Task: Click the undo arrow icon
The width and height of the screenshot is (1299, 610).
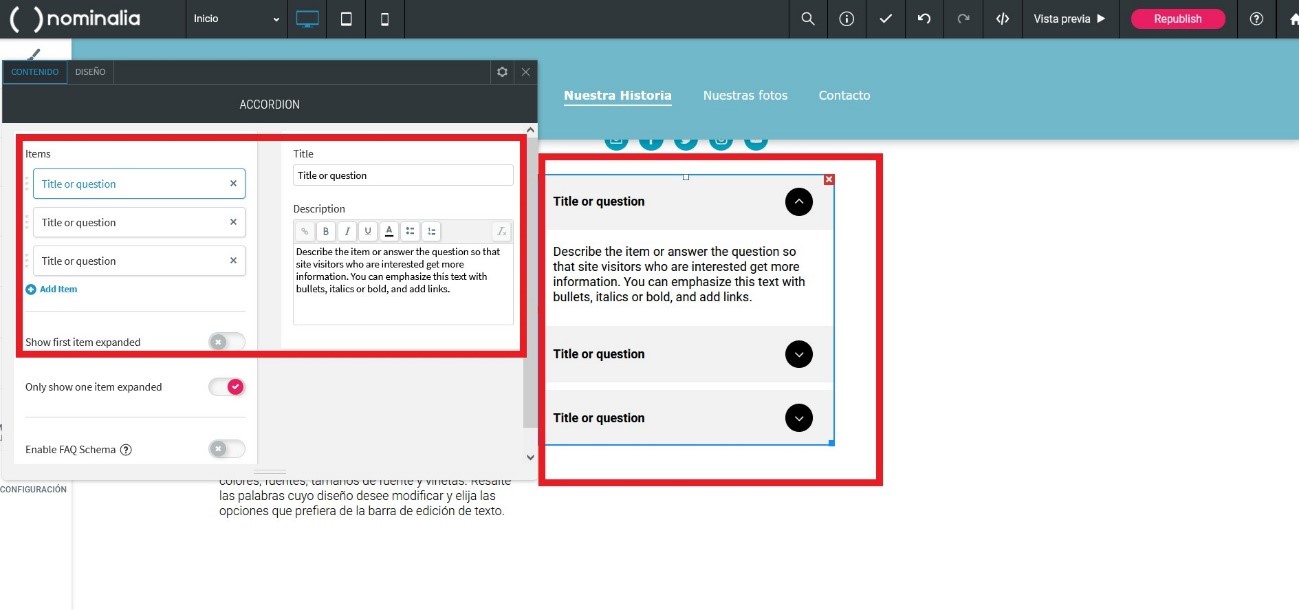Action: 924,19
